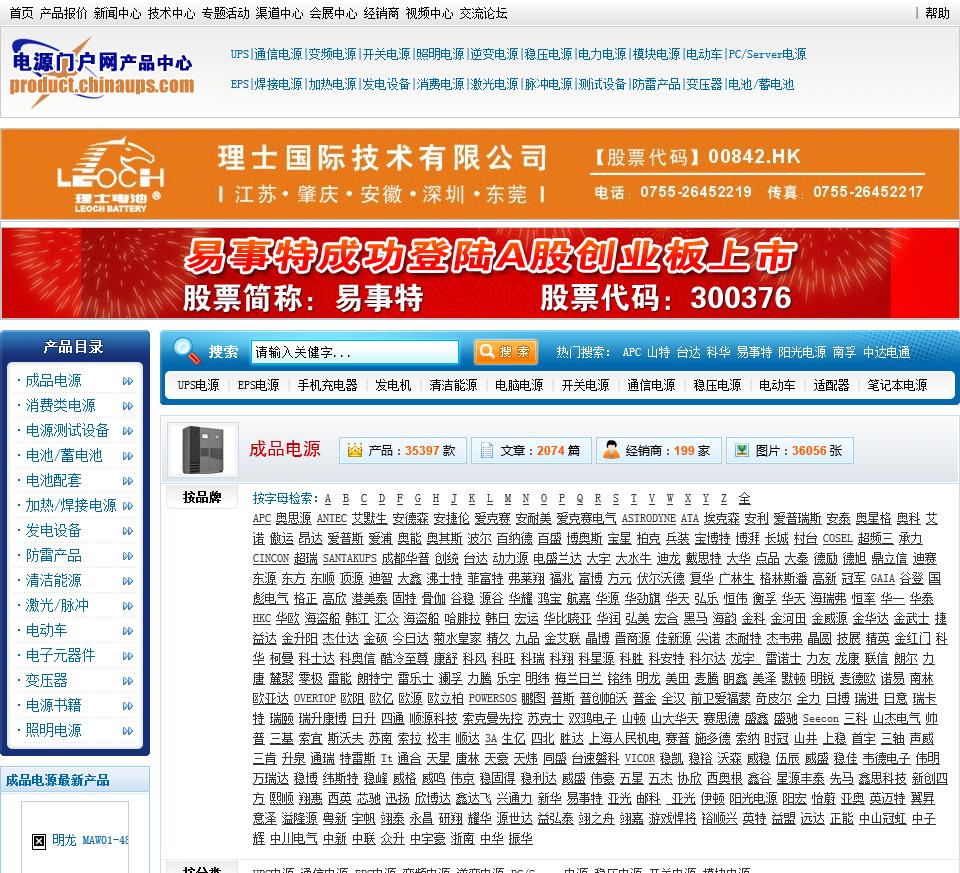Viewport: 960px width, 873px height.
Task: Expand arrow next to 电动车 in catalog
Action: (128, 631)
